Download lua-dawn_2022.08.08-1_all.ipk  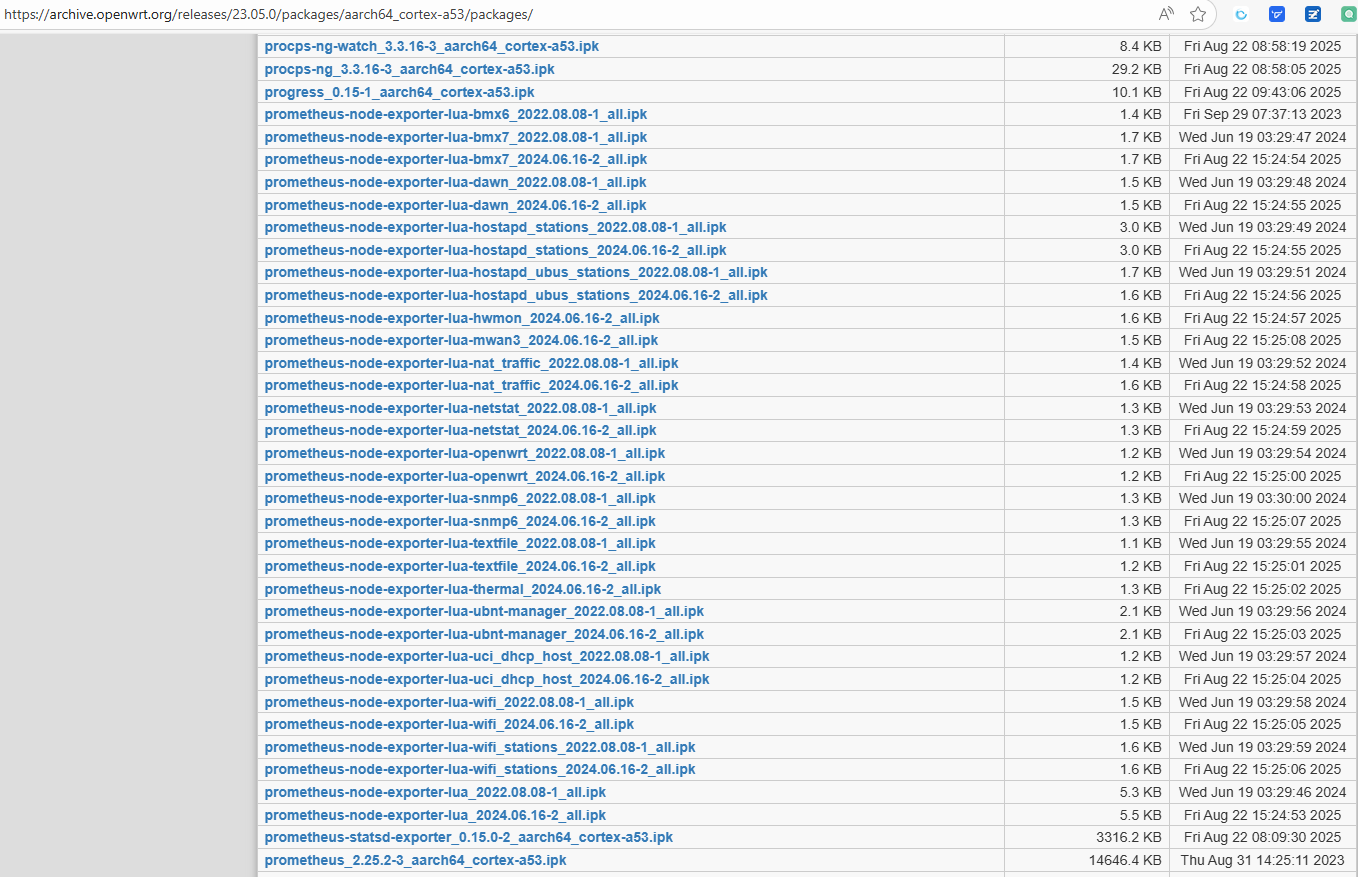pos(455,182)
